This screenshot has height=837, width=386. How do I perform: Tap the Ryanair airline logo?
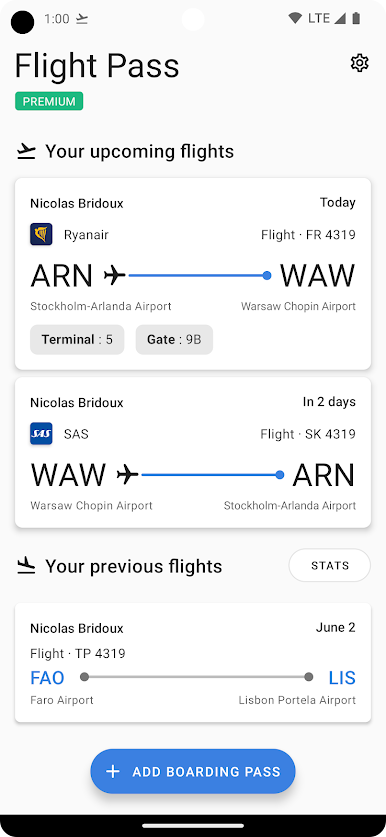click(41, 234)
